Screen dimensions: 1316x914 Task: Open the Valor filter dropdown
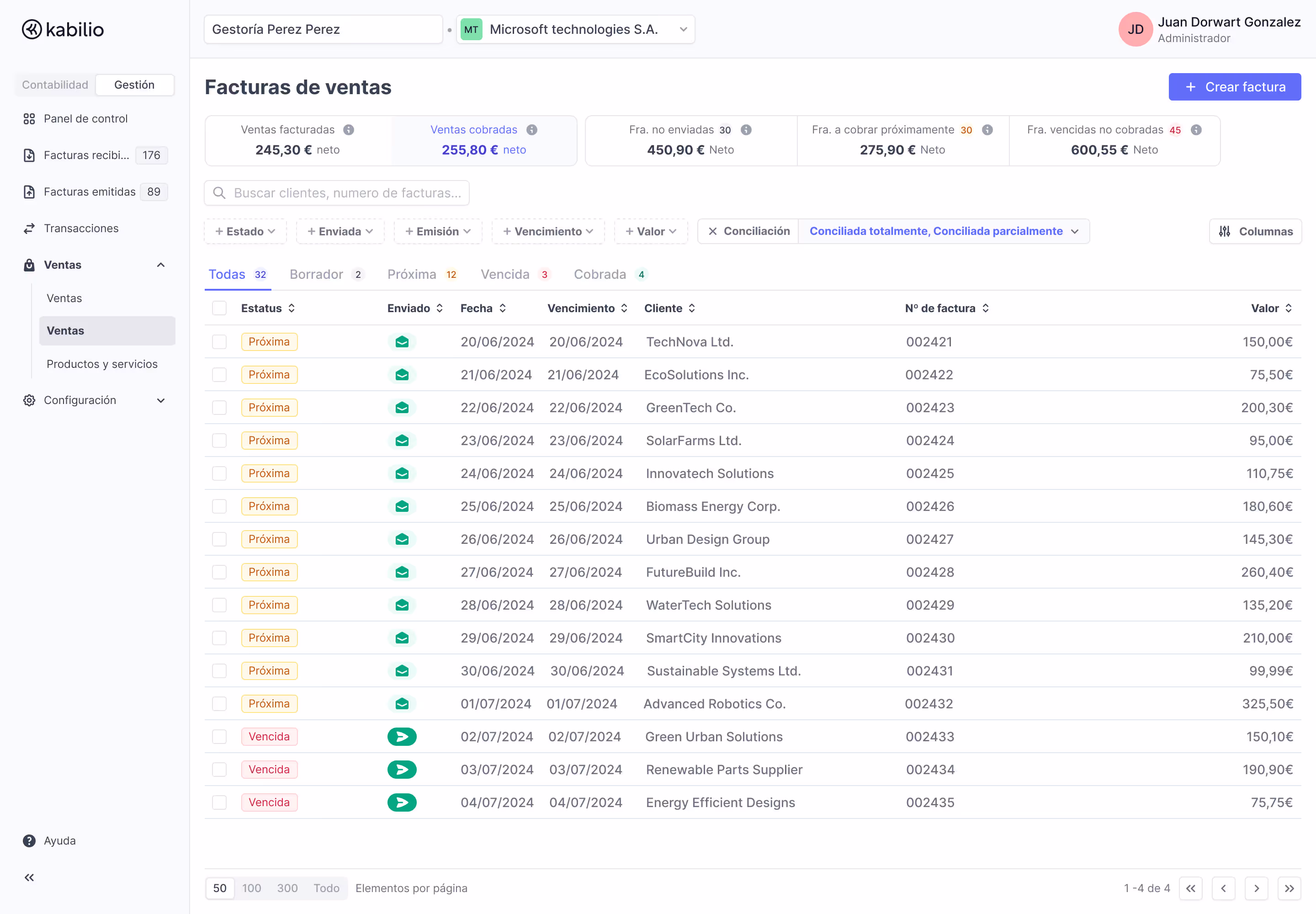point(651,231)
